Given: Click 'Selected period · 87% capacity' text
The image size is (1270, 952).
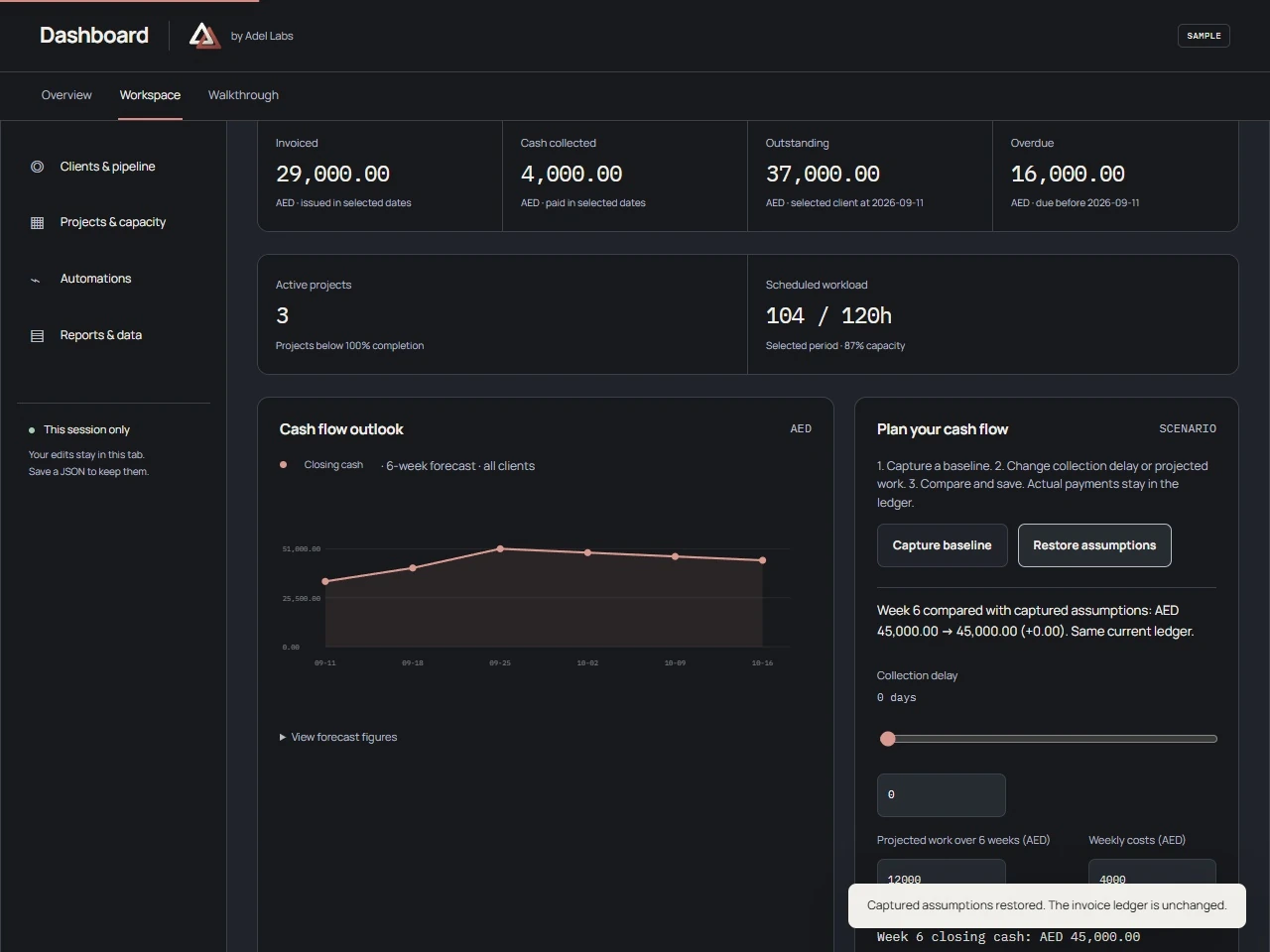Looking at the screenshot, I should click(x=835, y=346).
